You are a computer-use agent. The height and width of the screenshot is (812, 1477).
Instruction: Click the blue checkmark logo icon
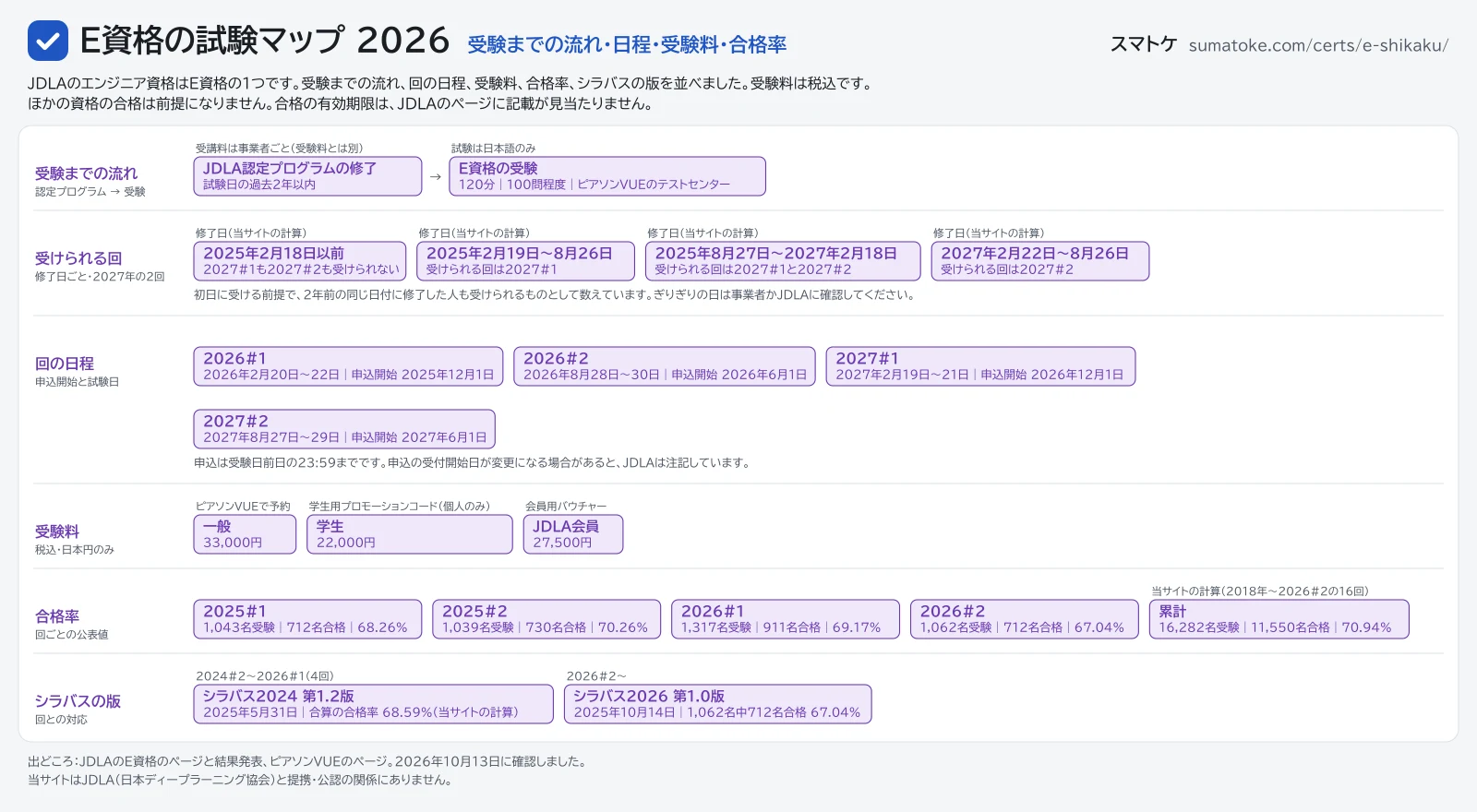click(x=48, y=41)
